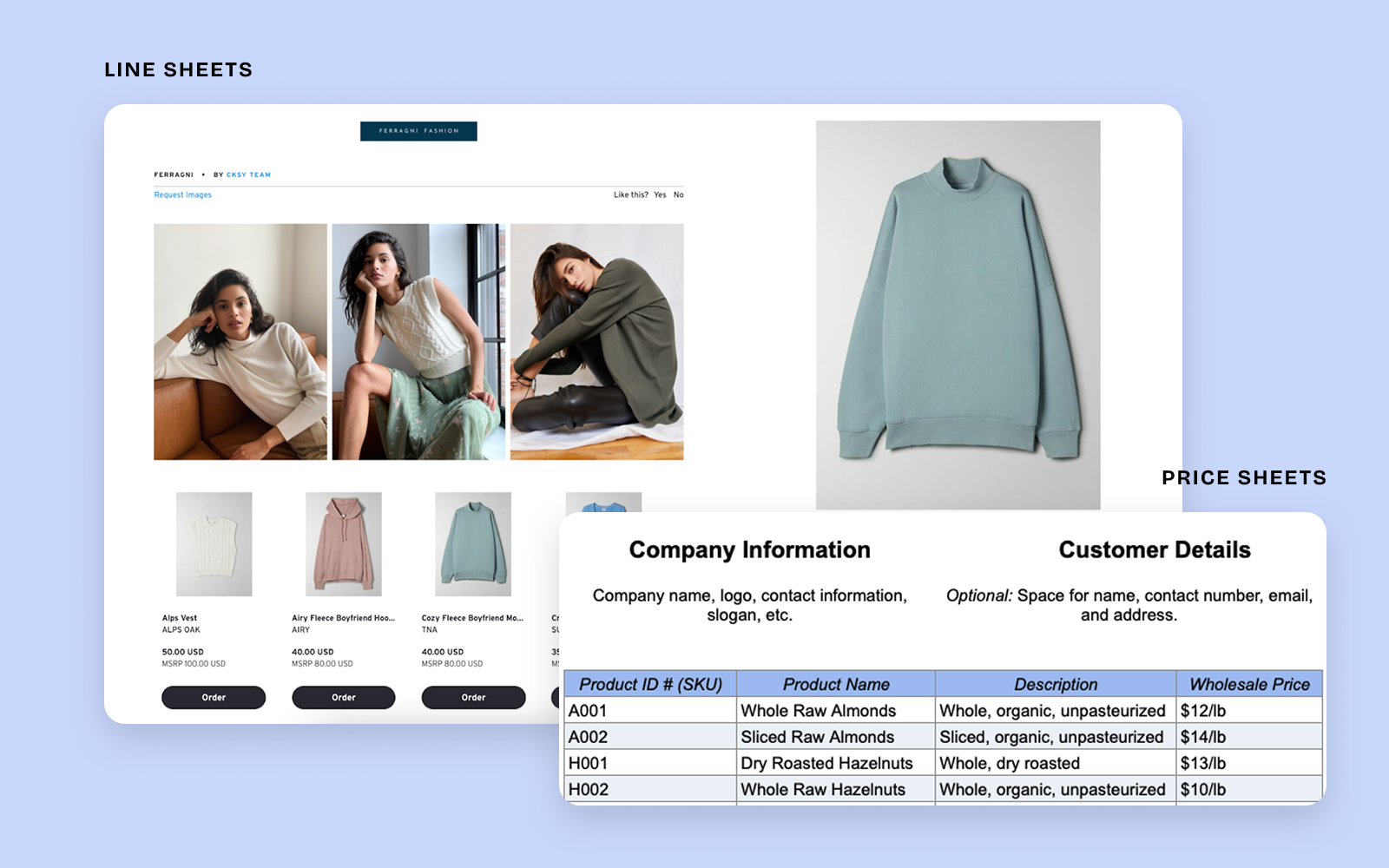Image resolution: width=1389 pixels, height=868 pixels.
Task: Click 'MSRP 100.00 USD' text
Action: [194, 664]
